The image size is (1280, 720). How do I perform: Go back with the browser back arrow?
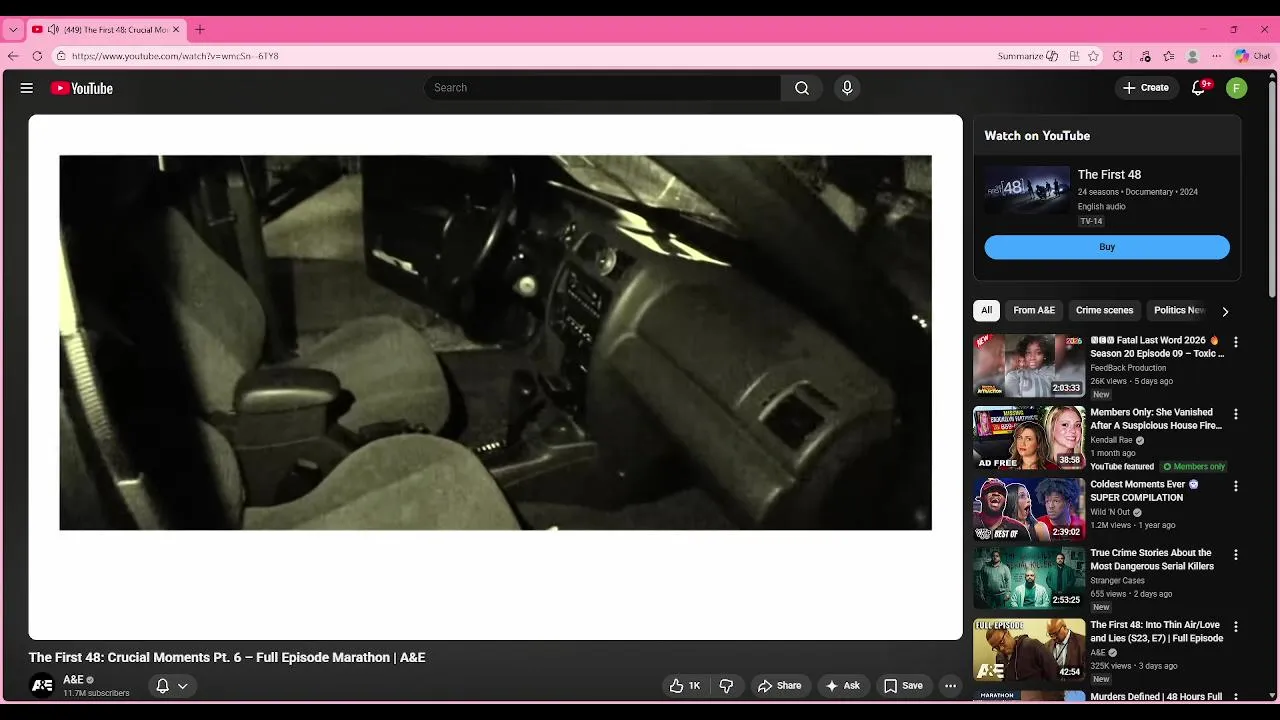pyautogui.click(x=13, y=56)
